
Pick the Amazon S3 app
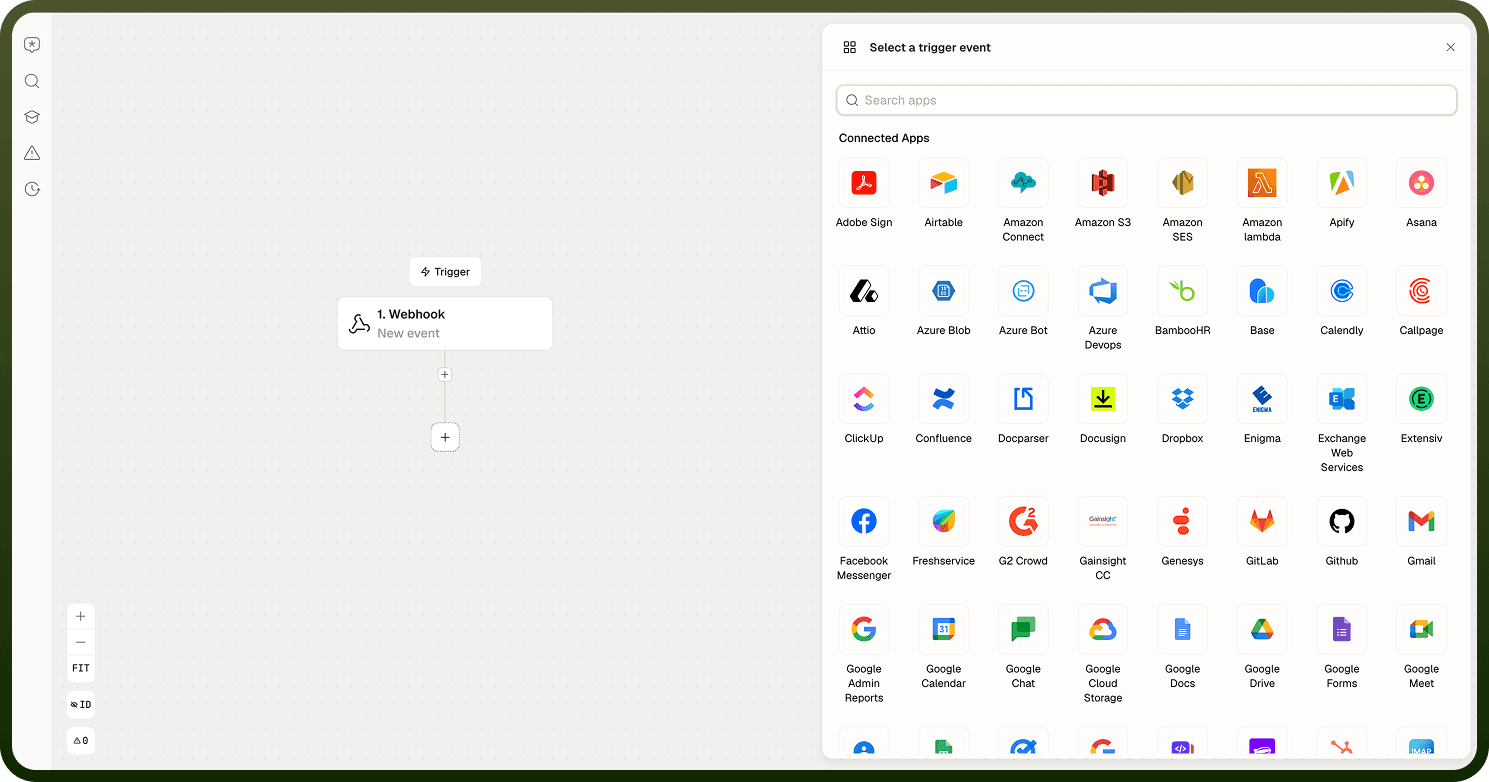pos(1103,183)
